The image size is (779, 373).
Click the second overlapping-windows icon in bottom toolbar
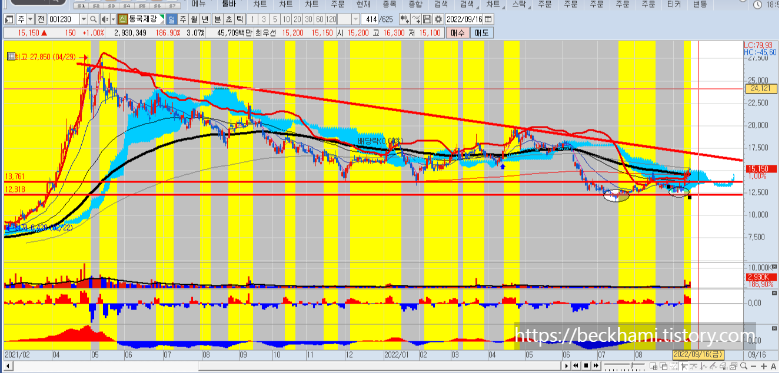(x=664, y=366)
